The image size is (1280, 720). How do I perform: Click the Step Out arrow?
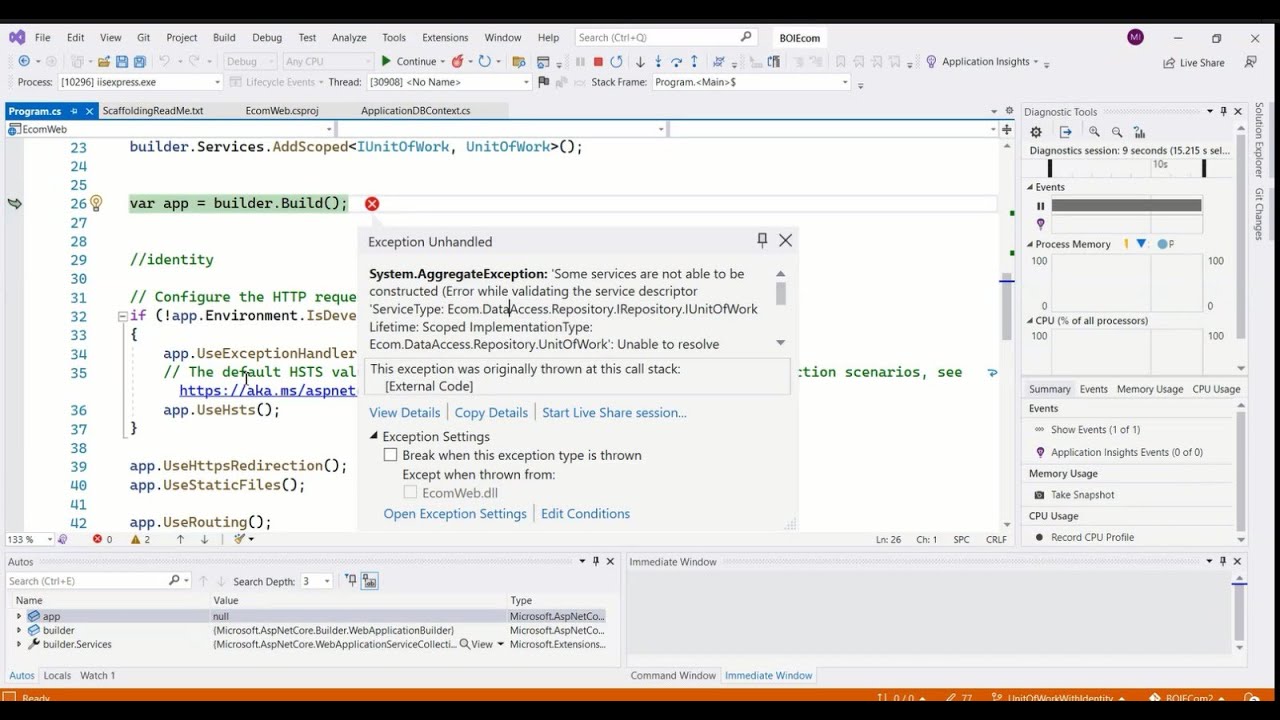[694, 62]
